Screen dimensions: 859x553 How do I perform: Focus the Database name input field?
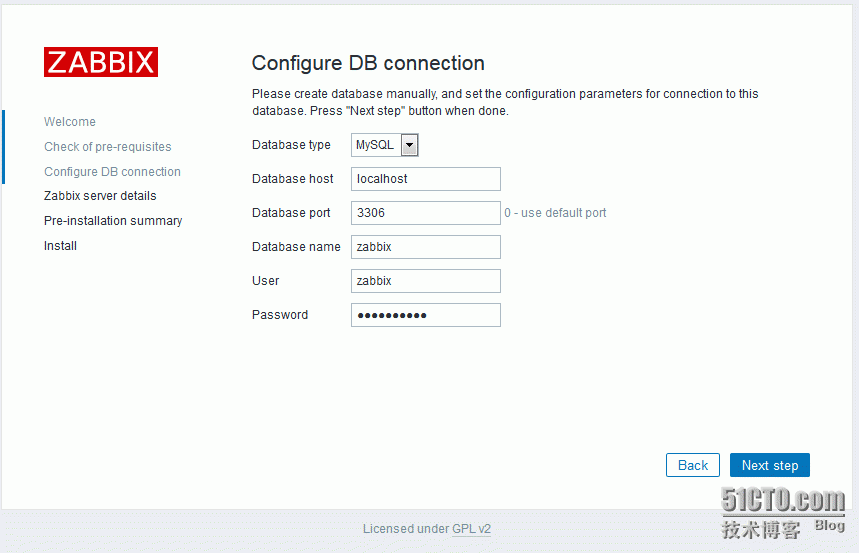click(426, 247)
